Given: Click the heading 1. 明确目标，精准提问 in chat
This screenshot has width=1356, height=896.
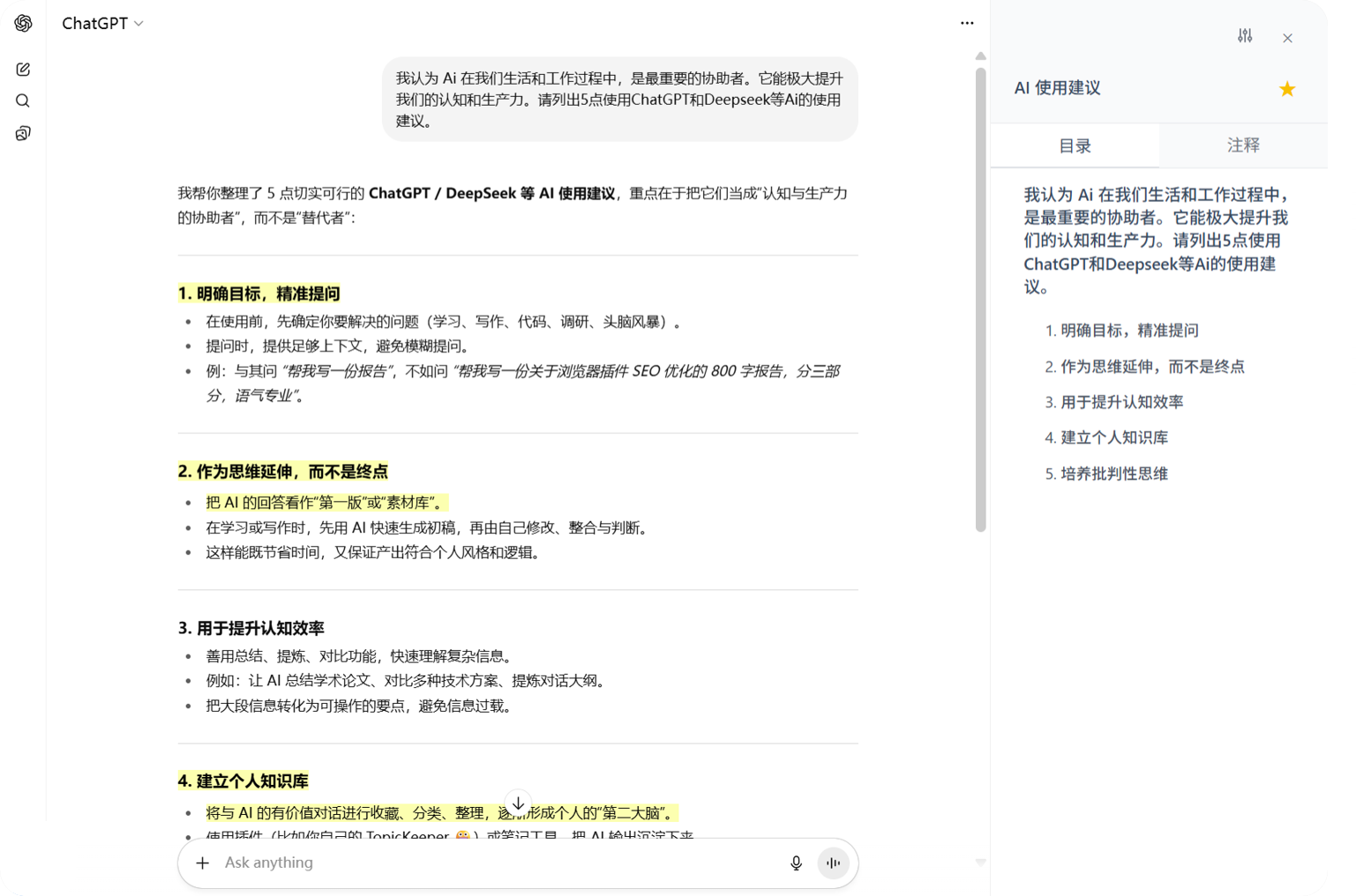Looking at the screenshot, I should [x=258, y=294].
